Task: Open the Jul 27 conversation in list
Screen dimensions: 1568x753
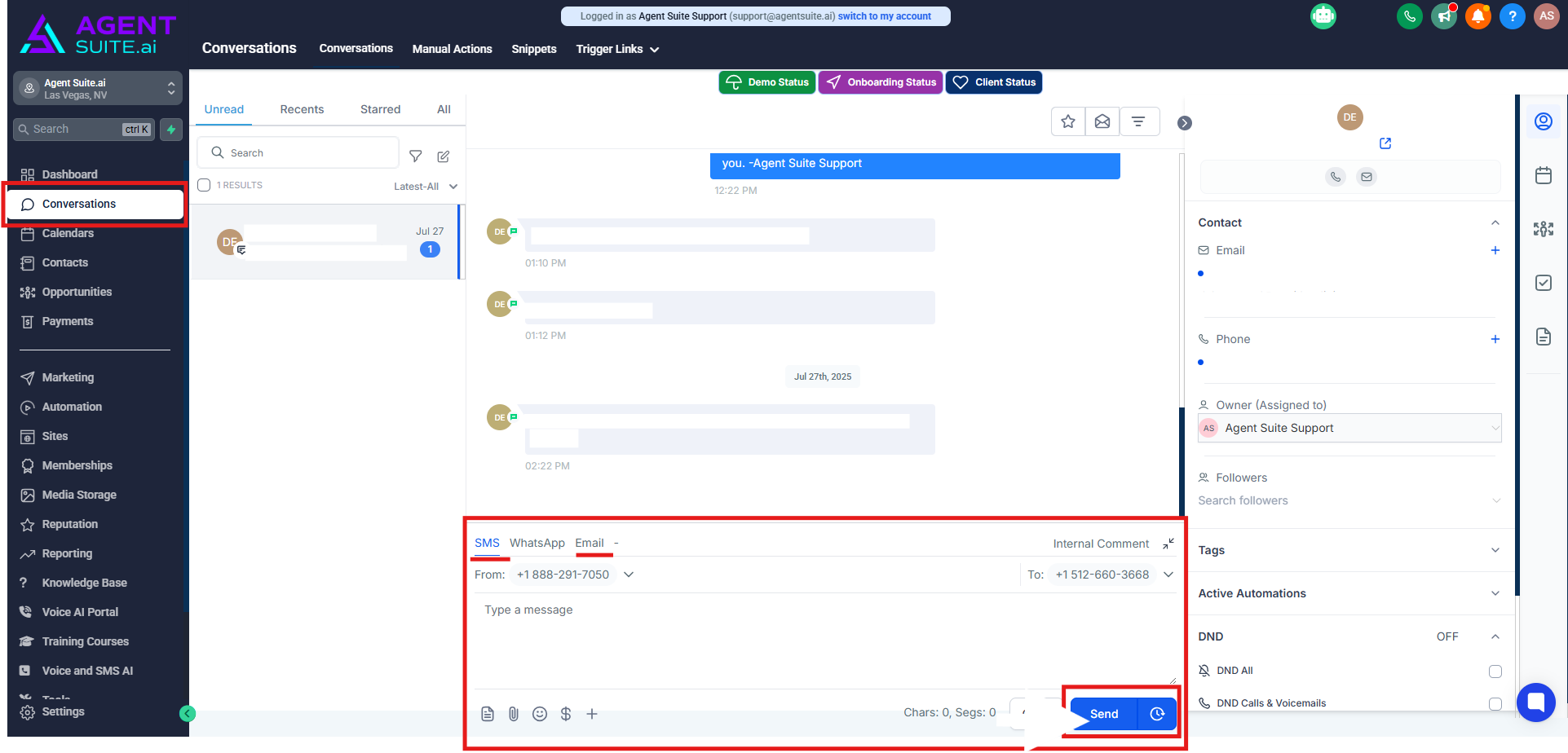Action: pyautogui.click(x=326, y=241)
